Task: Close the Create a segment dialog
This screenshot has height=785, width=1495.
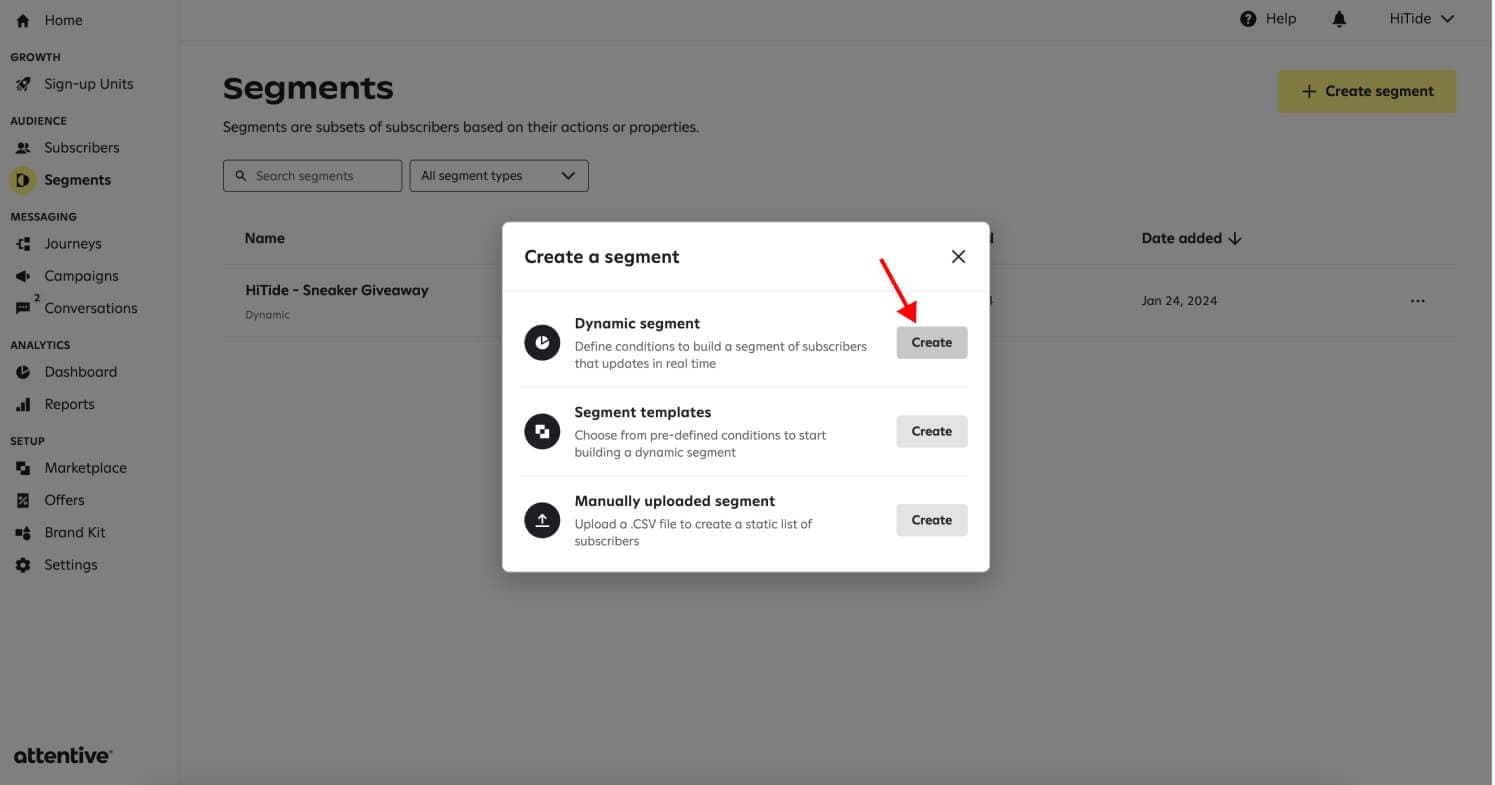Action: click(958, 257)
